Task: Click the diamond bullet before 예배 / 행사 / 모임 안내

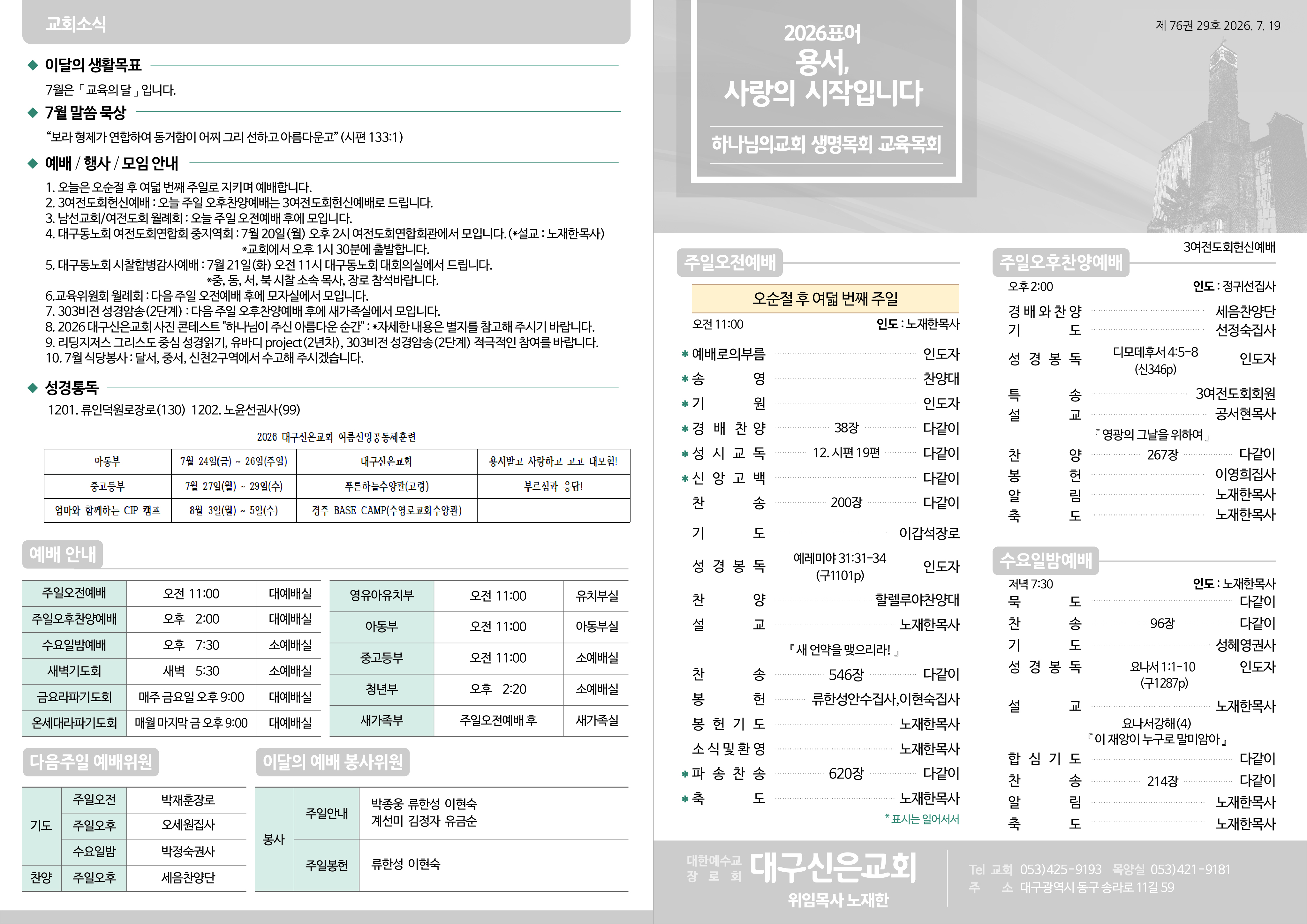Action: 33,164
